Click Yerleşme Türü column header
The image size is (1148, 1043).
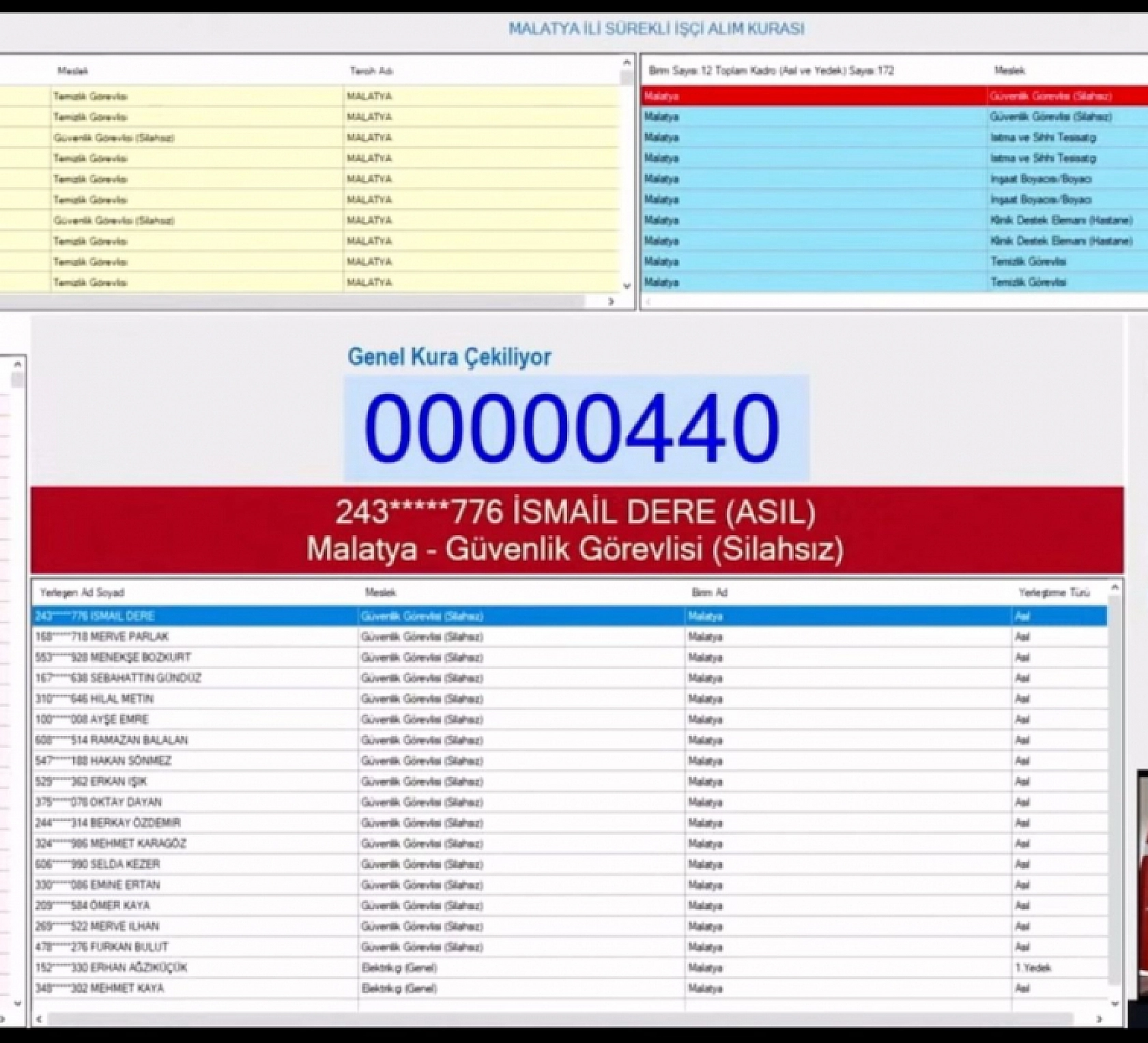click(x=1054, y=592)
